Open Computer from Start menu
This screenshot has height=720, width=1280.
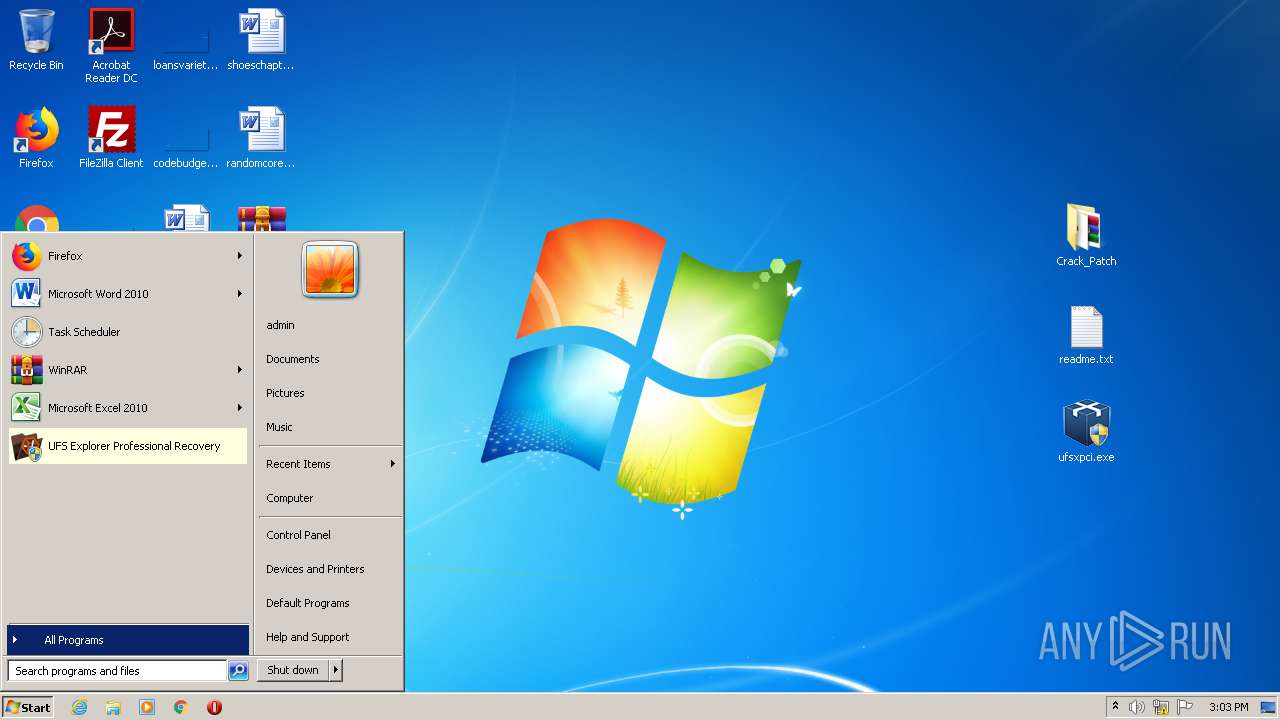tap(290, 498)
